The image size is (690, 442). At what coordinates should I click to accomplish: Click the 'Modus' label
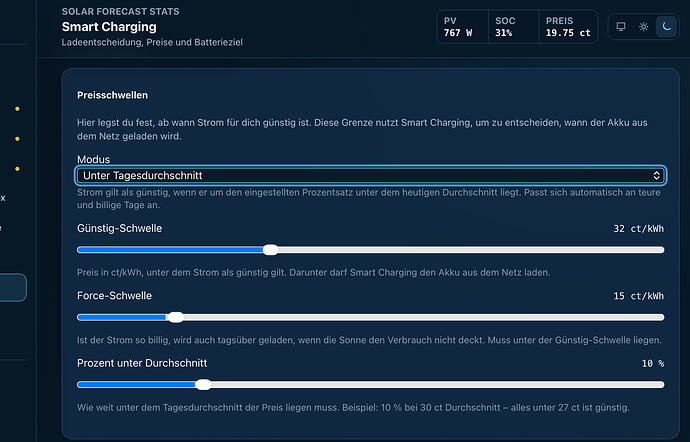93,159
